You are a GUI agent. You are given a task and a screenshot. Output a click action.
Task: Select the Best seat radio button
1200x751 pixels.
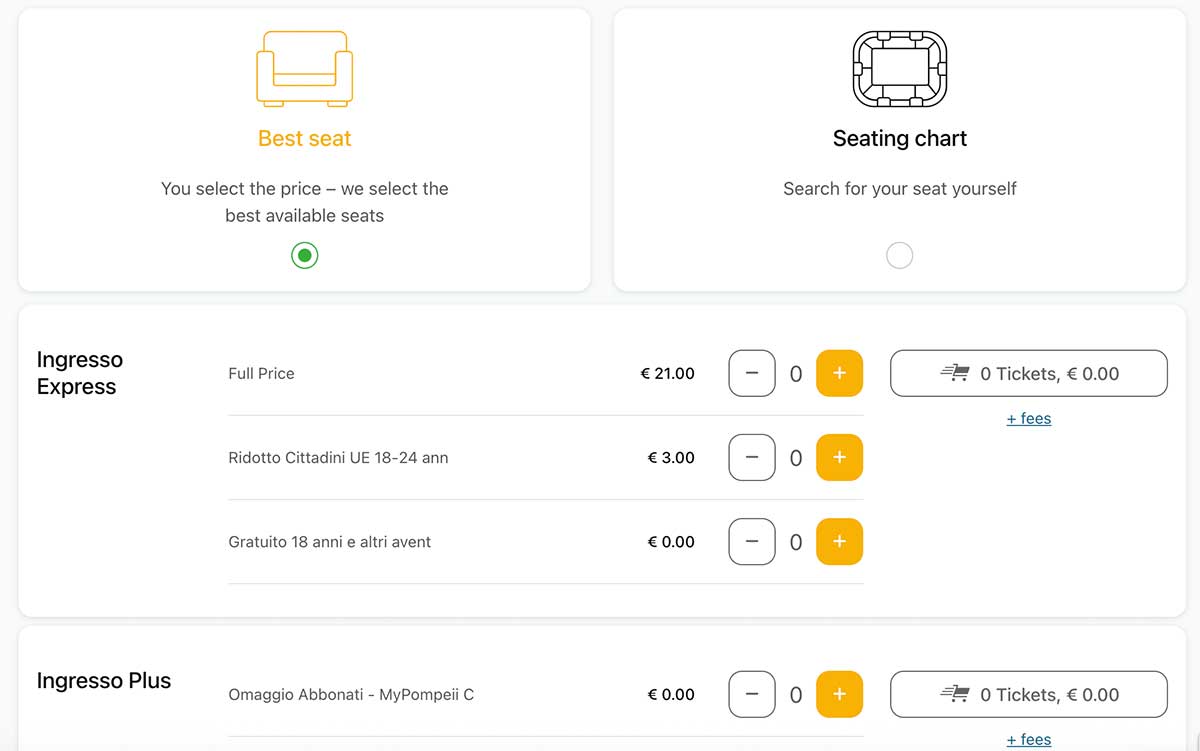[x=304, y=256]
